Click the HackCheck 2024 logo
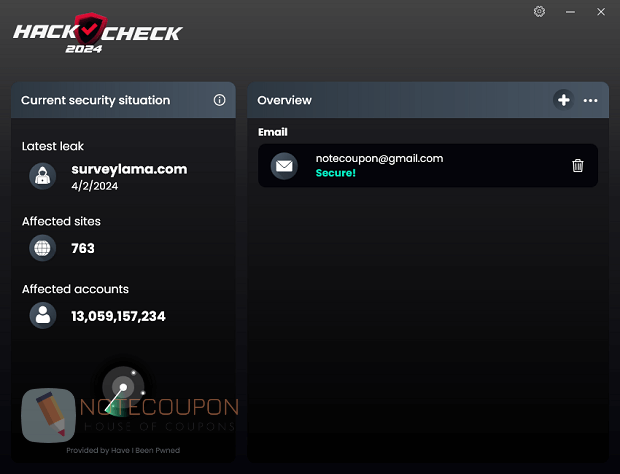 [98, 33]
